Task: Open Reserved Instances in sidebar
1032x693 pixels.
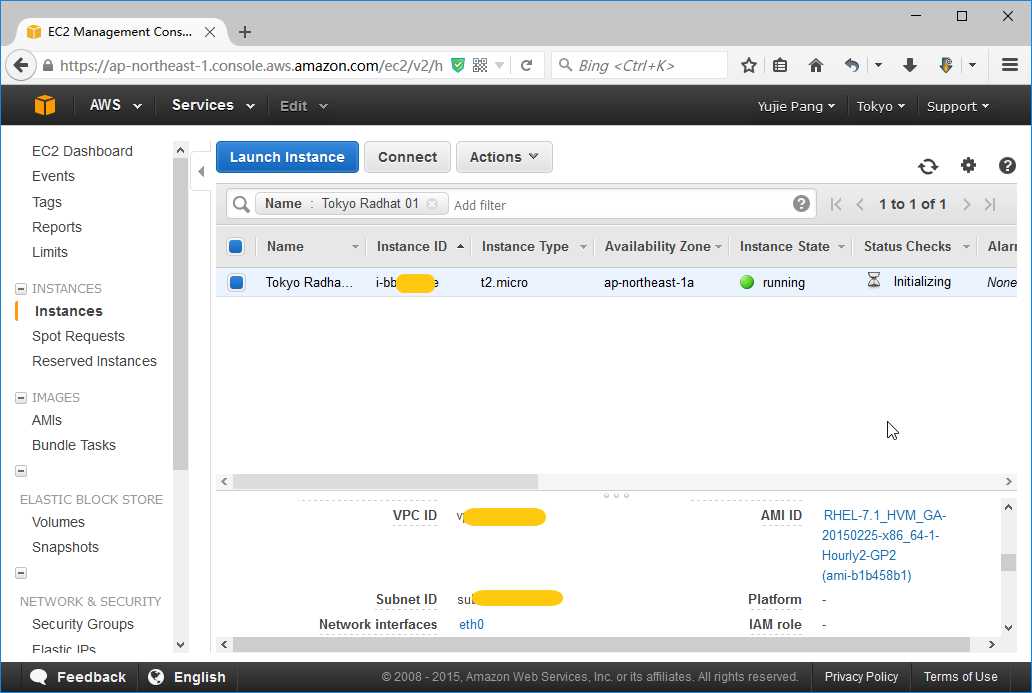Action: pyautogui.click(x=94, y=361)
